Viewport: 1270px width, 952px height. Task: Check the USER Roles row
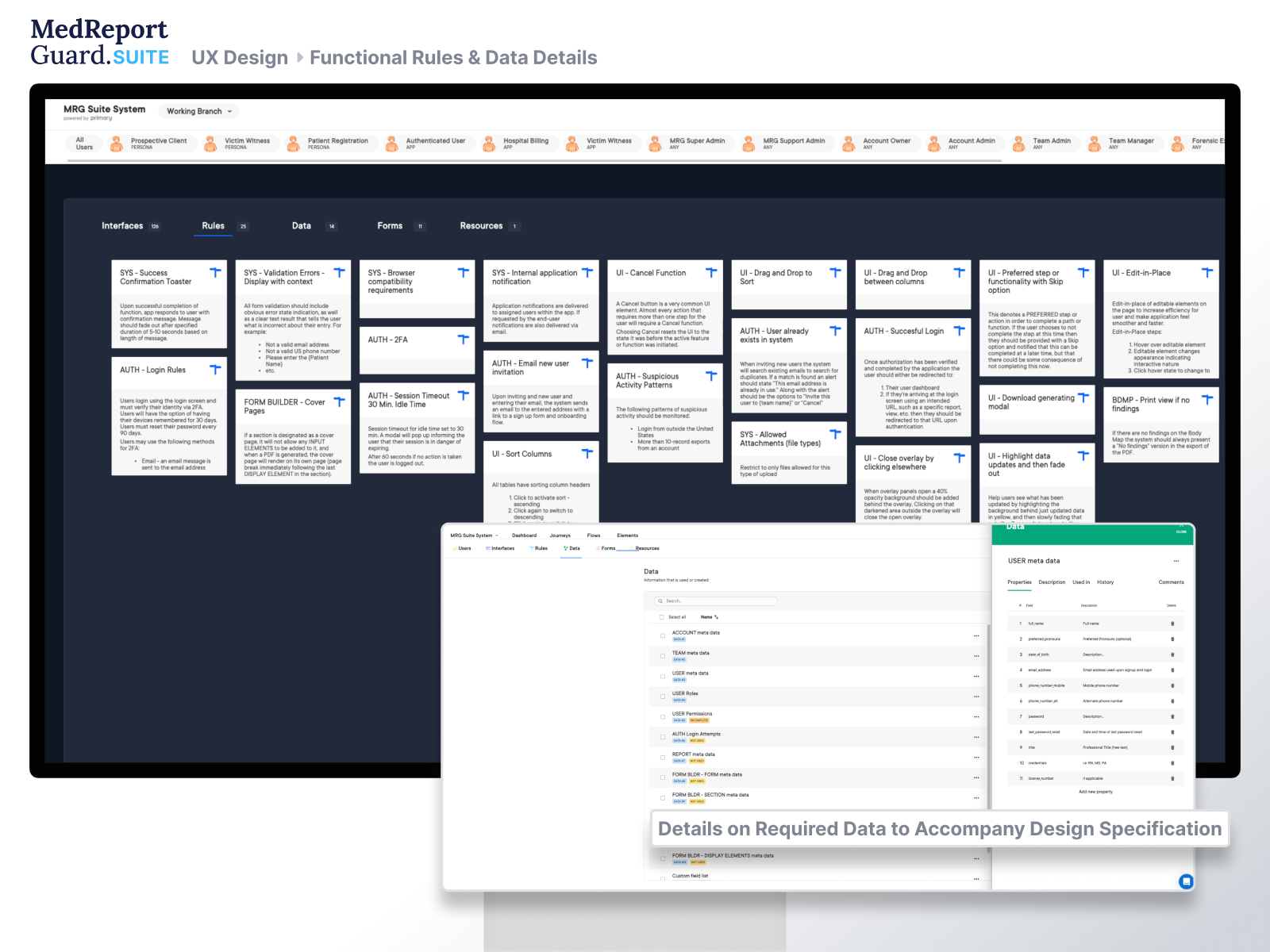664,697
